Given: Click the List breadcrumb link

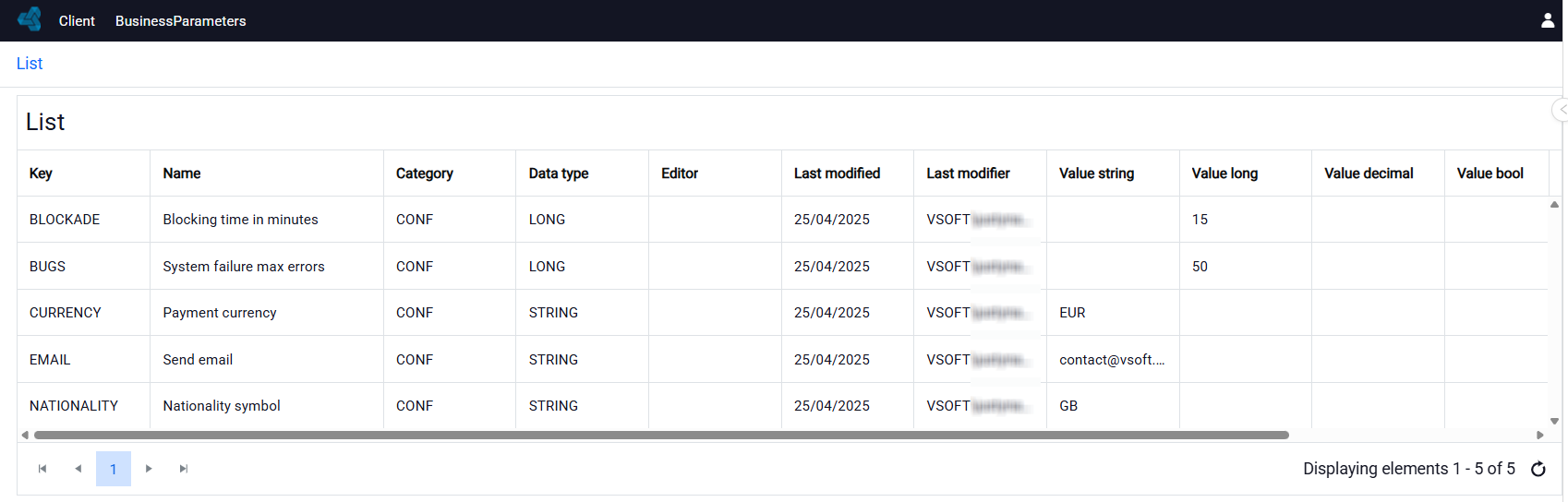Looking at the screenshot, I should [x=30, y=64].
